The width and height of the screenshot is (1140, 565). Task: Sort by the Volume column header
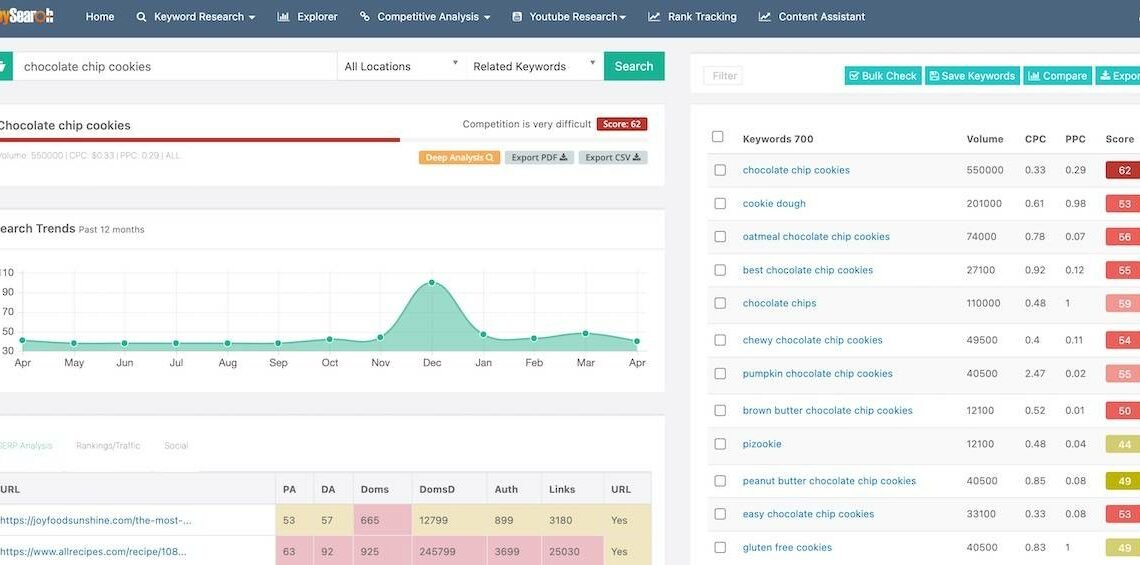[x=984, y=139]
